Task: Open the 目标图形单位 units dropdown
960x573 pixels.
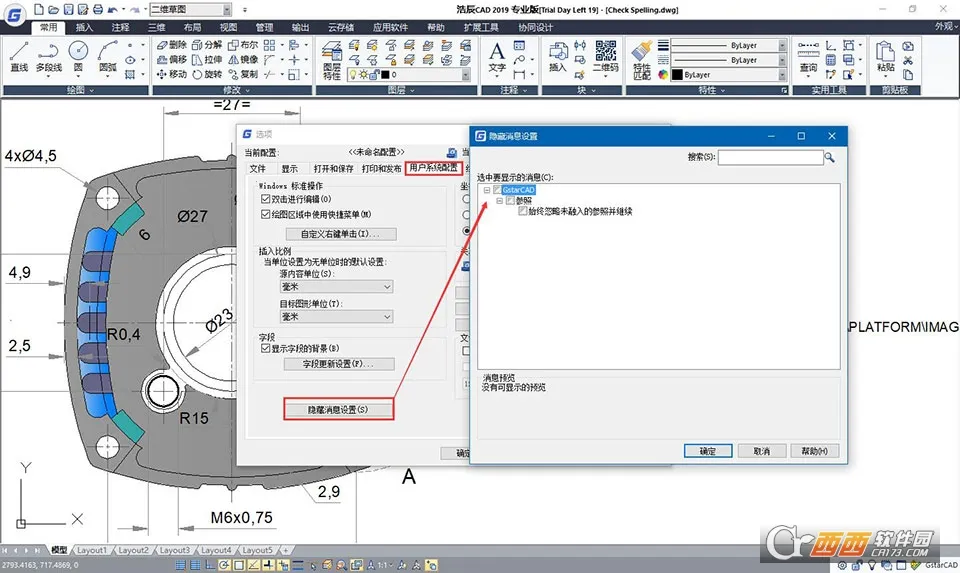Action: (x=336, y=317)
